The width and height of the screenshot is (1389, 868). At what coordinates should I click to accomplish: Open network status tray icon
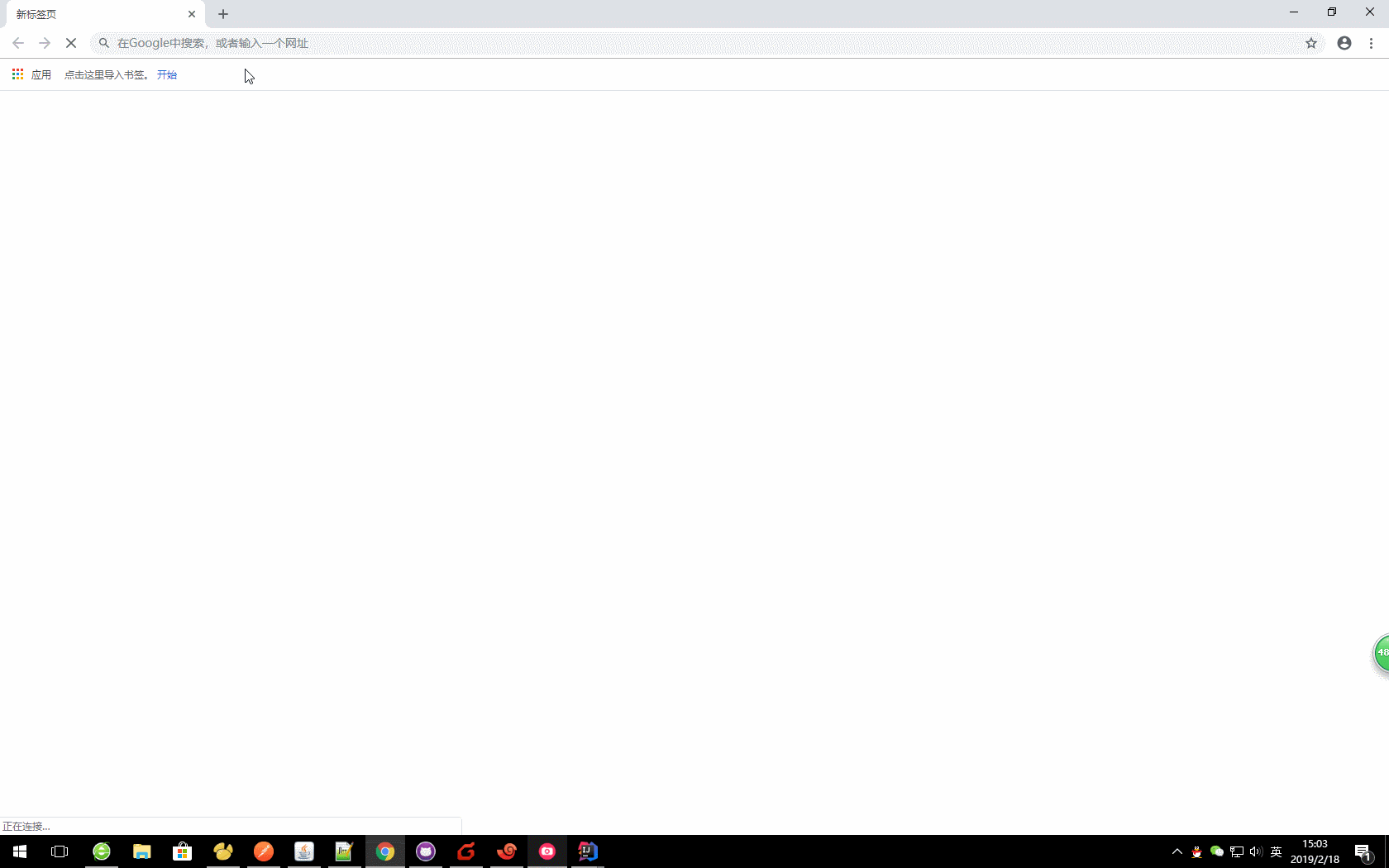point(1237,851)
